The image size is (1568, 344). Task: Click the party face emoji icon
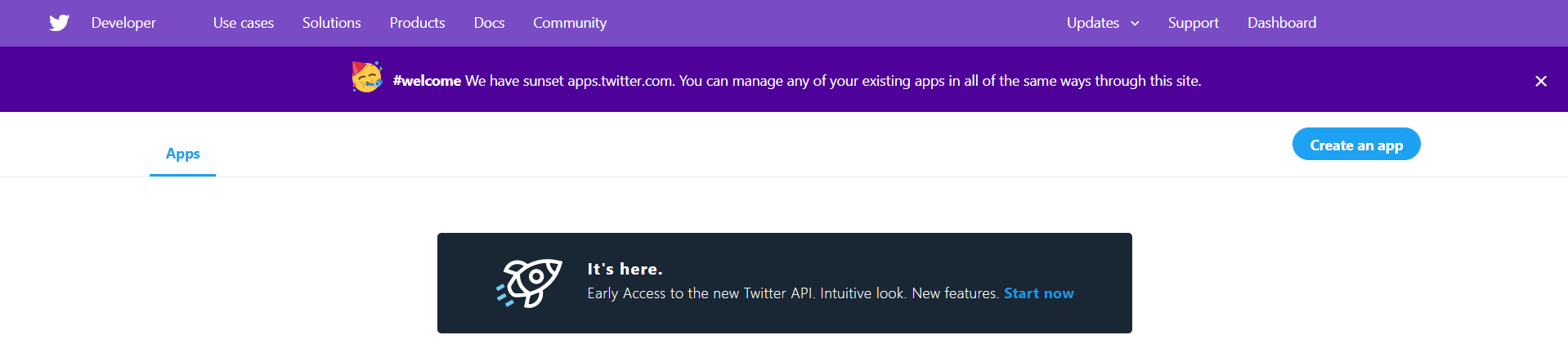coord(367,78)
